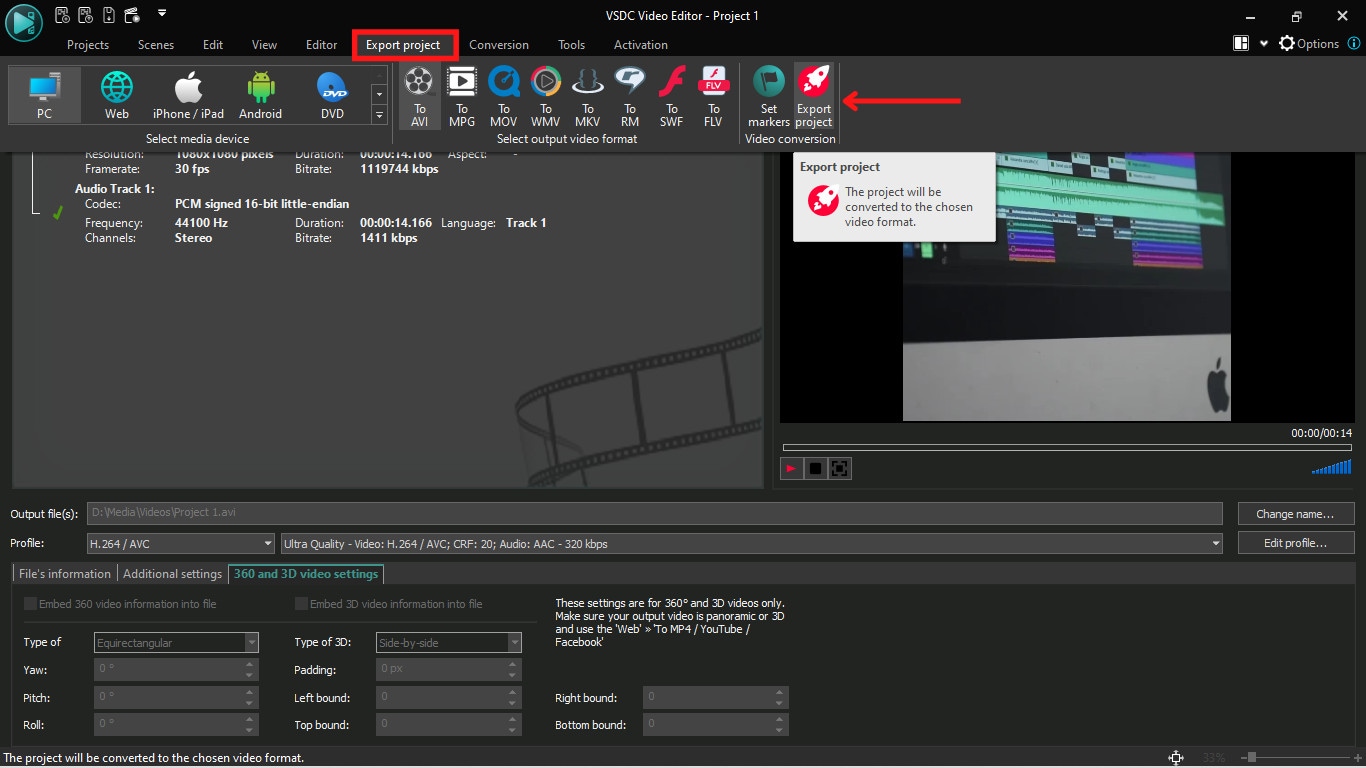This screenshot has width=1366, height=768.
Task: Open the Equirectangular type dropdown
Action: [x=176, y=642]
